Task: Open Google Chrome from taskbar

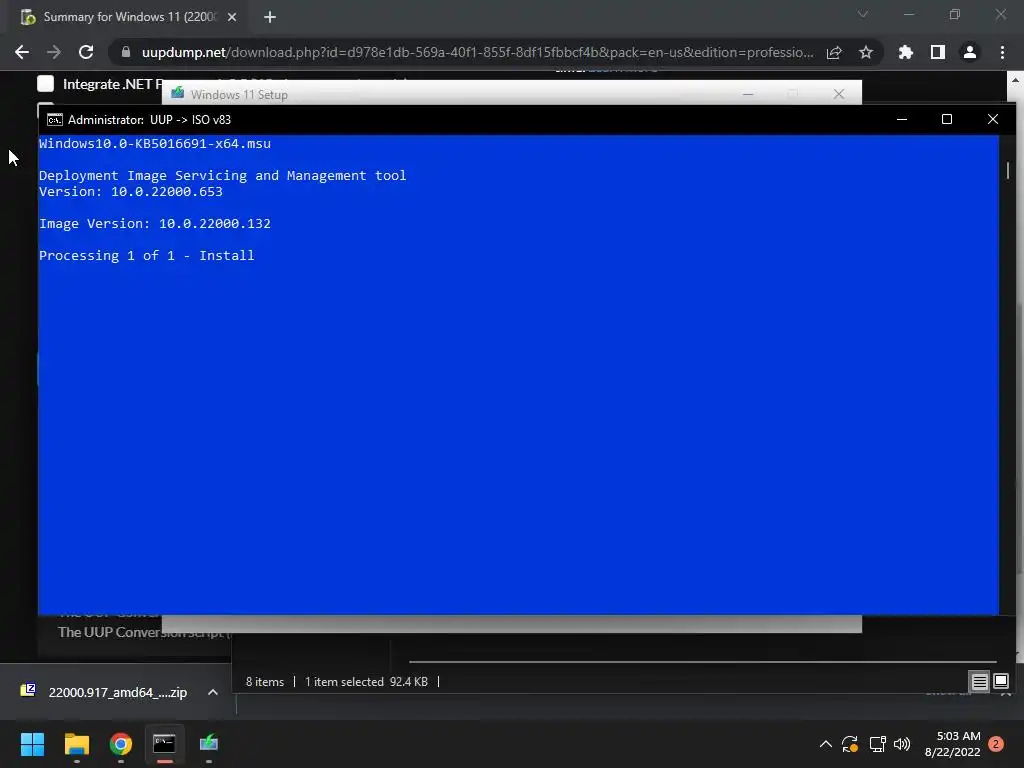Action: pos(121,743)
